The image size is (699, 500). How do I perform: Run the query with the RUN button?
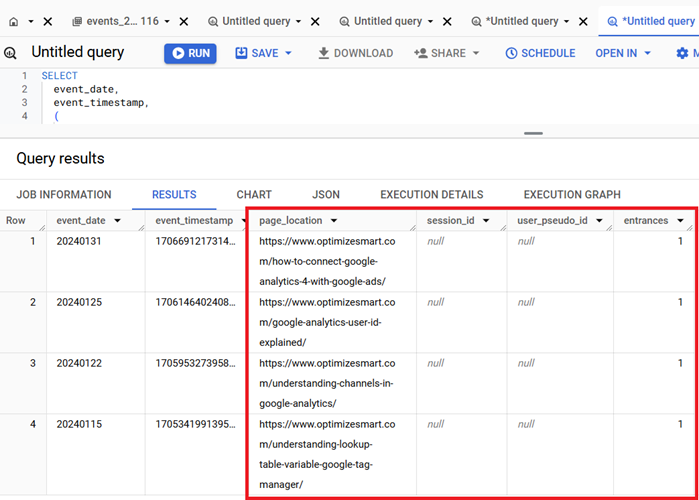pyautogui.click(x=190, y=53)
